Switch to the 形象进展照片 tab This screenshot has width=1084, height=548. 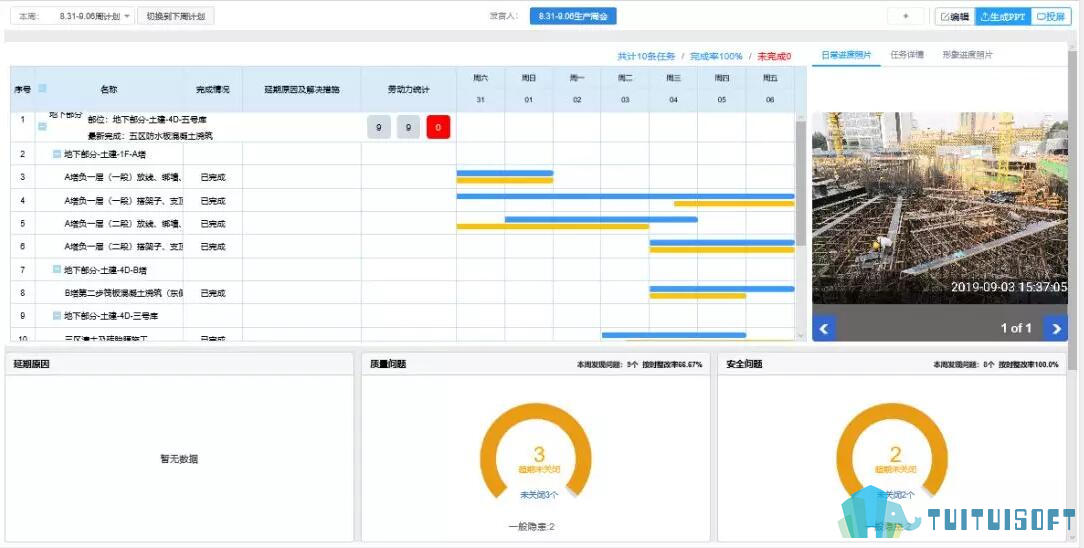coord(967,55)
